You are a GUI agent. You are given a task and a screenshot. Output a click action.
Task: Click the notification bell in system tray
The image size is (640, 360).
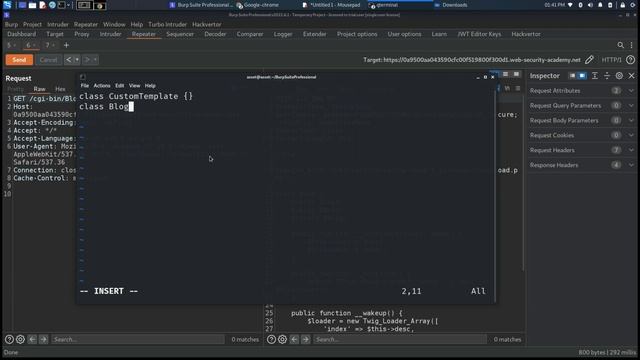tap(600, 5)
